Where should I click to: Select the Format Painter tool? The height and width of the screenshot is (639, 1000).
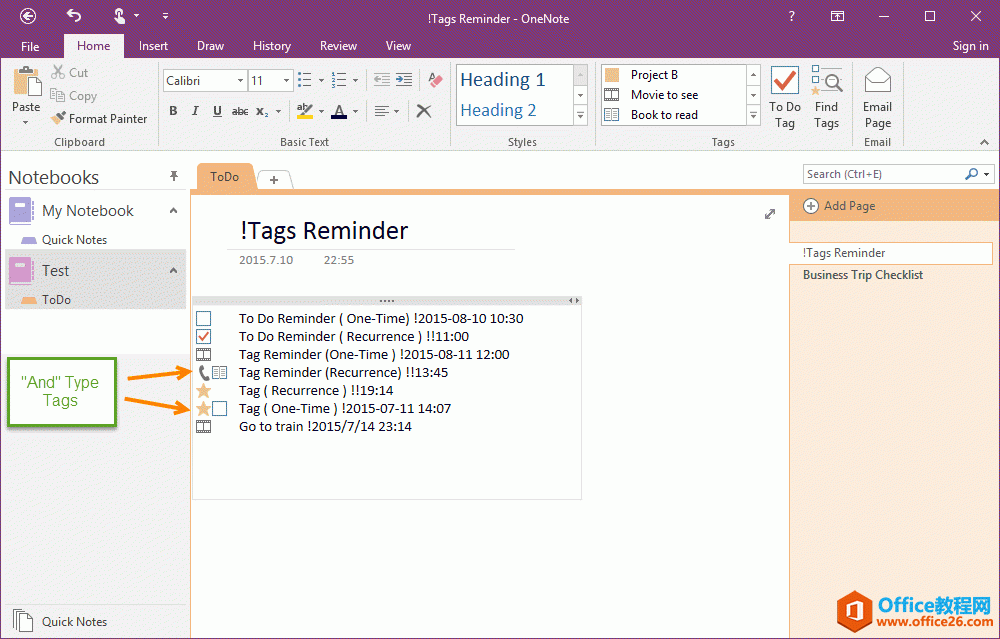click(x=99, y=118)
